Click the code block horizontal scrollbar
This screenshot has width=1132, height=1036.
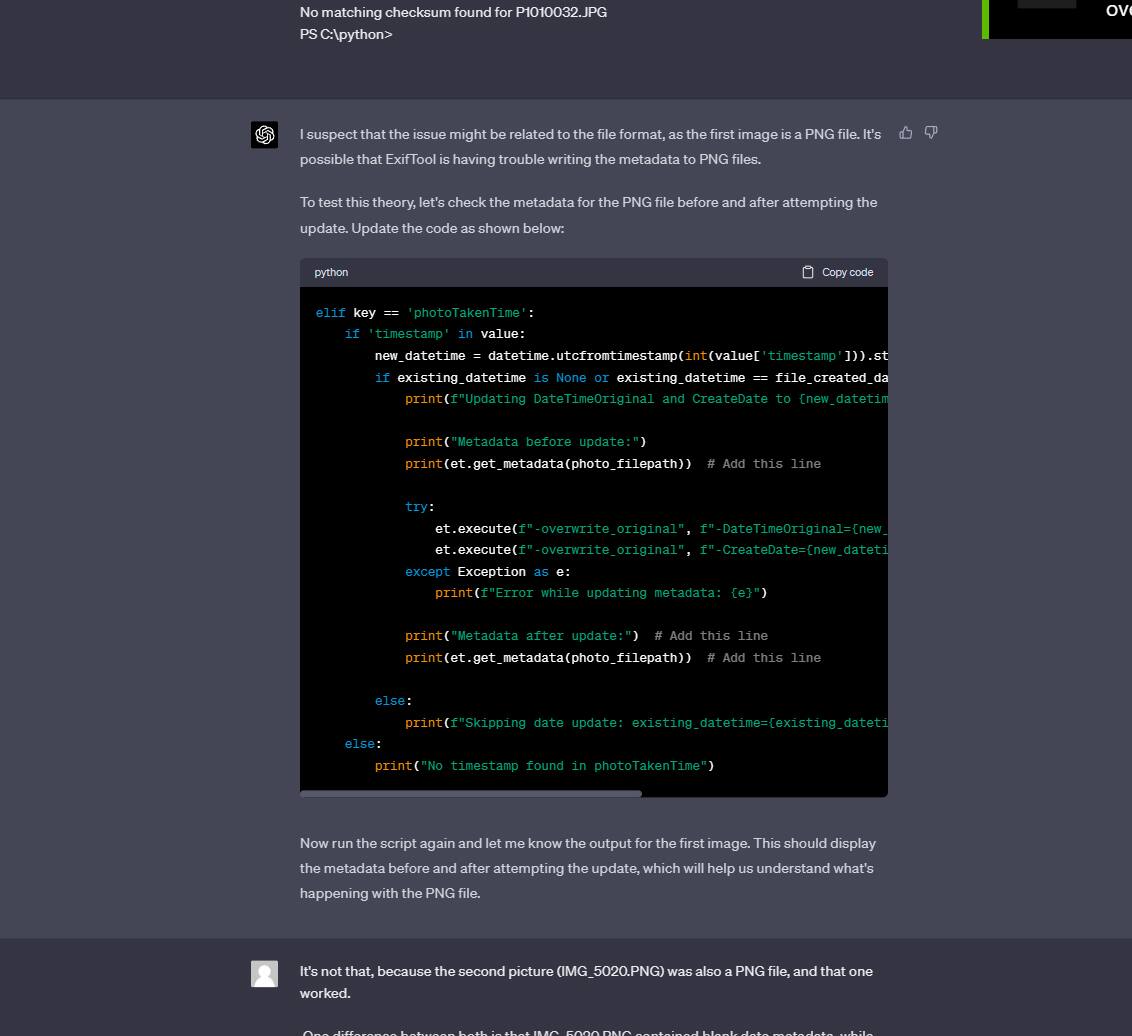[470, 794]
